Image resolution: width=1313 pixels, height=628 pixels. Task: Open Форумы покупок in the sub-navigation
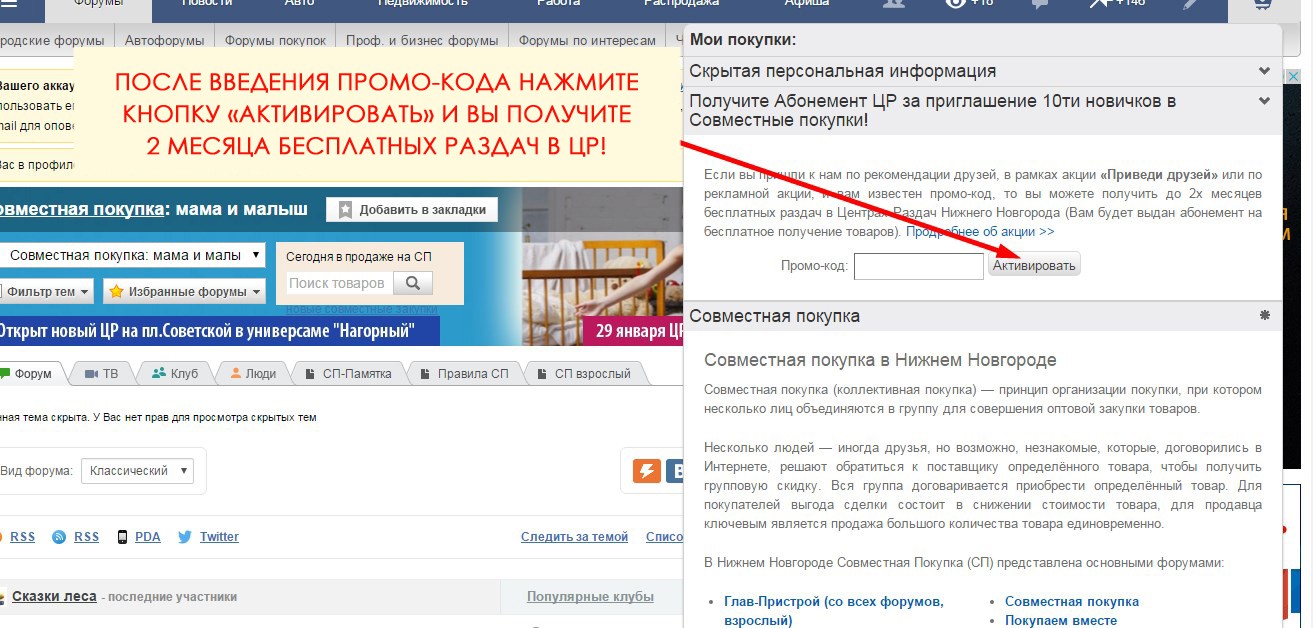point(275,41)
